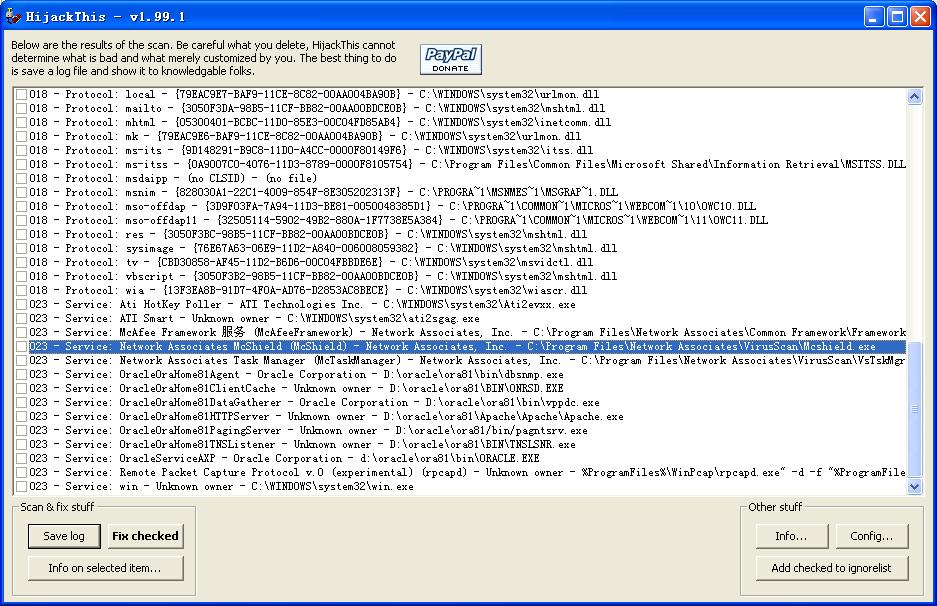Check the Protocol: msdaipp (no CLSID) entry
The width and height of the screenshot is (937, 606).
[x=22, y=178]
